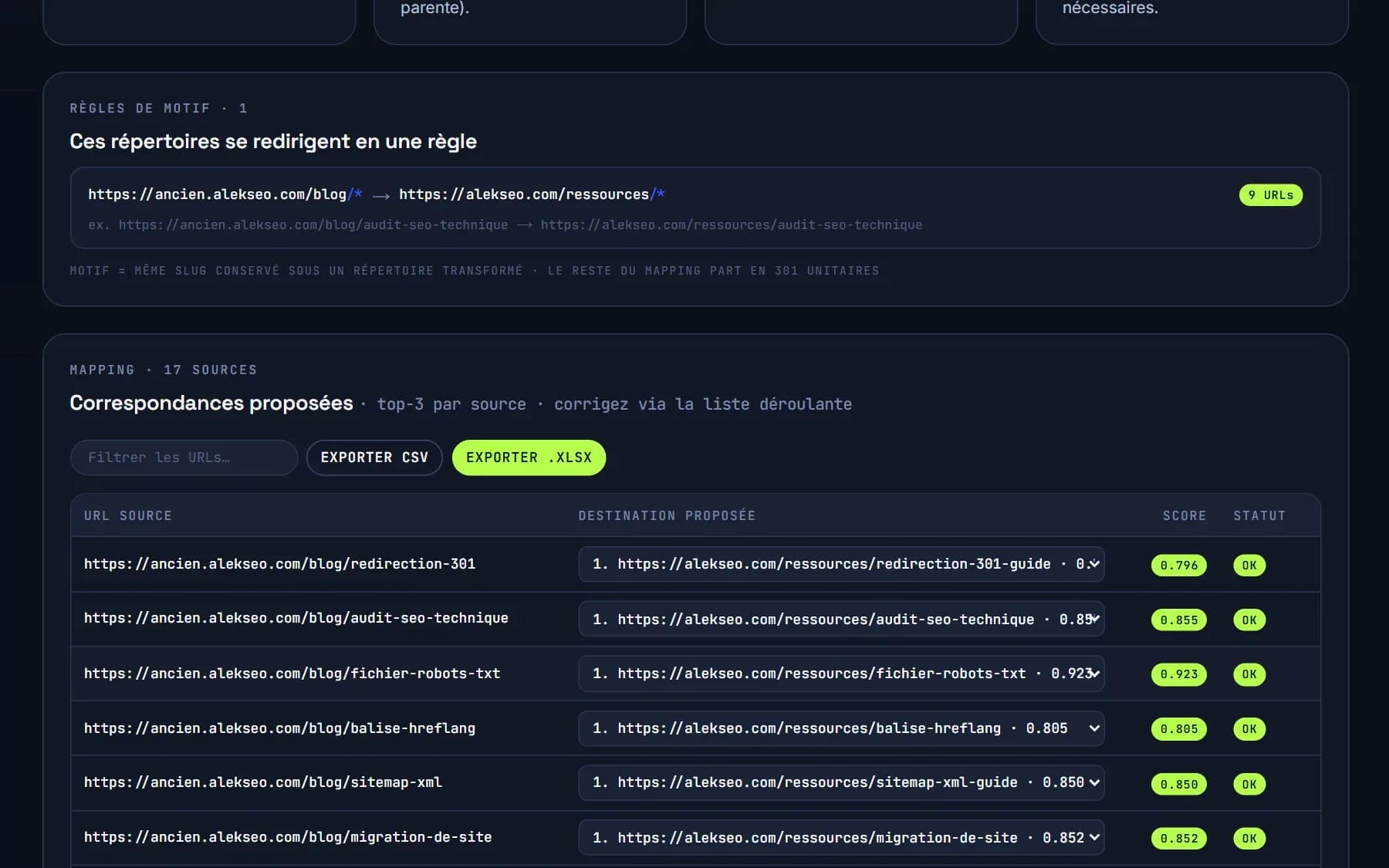Click source URL blog/redirection-301
Viewport: 1389px width, 868px height.
pos(279,564)
